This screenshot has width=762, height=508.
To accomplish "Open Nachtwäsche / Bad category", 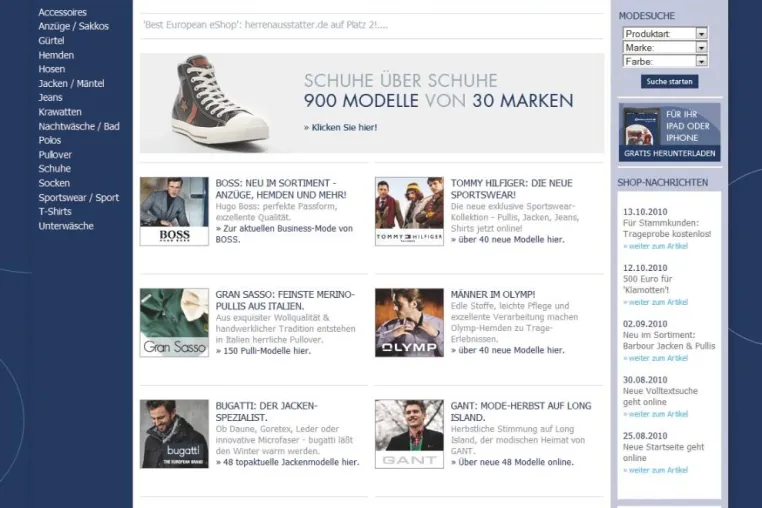I will (79, 126).
